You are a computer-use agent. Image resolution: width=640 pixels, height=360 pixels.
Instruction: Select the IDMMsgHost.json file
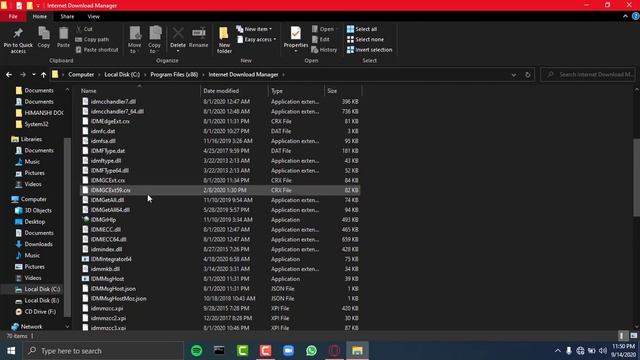220,289
